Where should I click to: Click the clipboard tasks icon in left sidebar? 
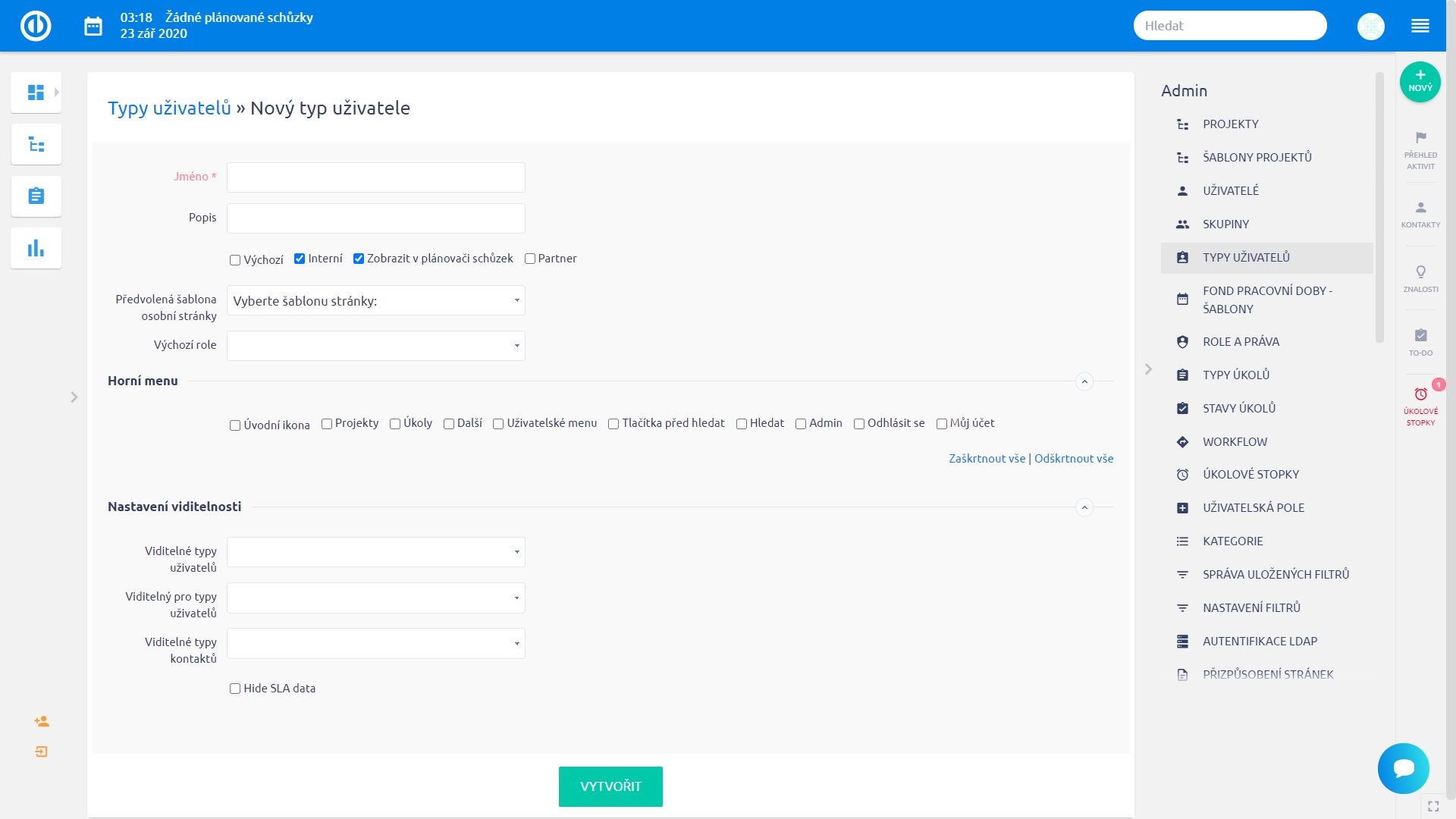point(36,196)
